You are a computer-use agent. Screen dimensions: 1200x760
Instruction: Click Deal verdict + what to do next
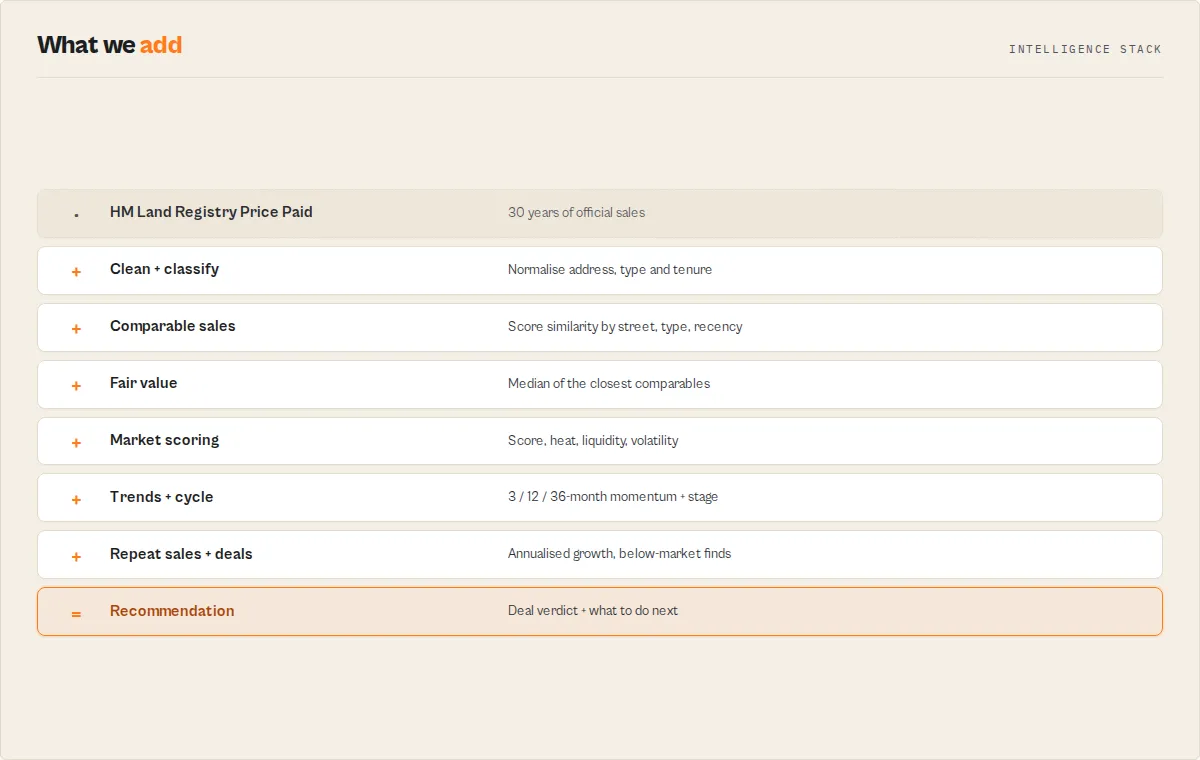point(593,611)
